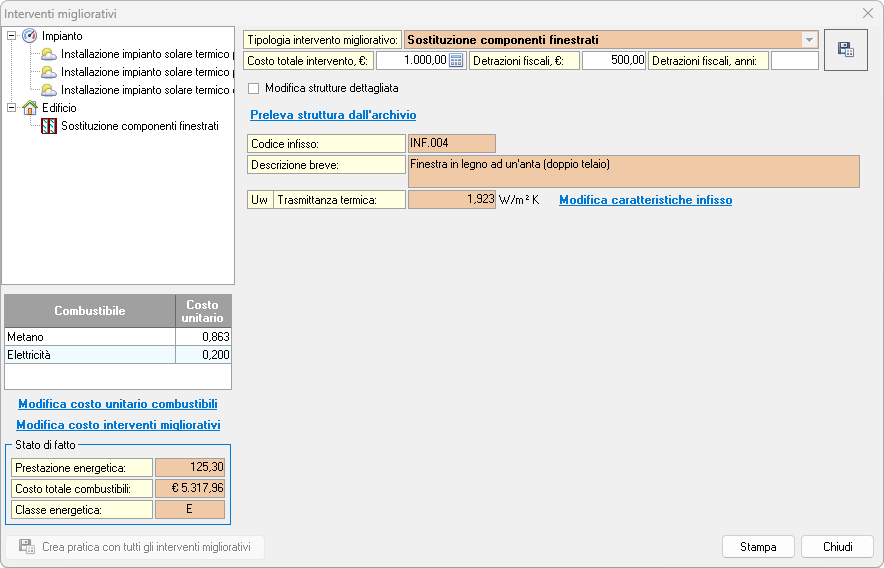Image resolution: width=884 pixels, height=568 pixels.
Task: Click Modifica costo interventi migliorativi link
Action: (x=118, y=425)
